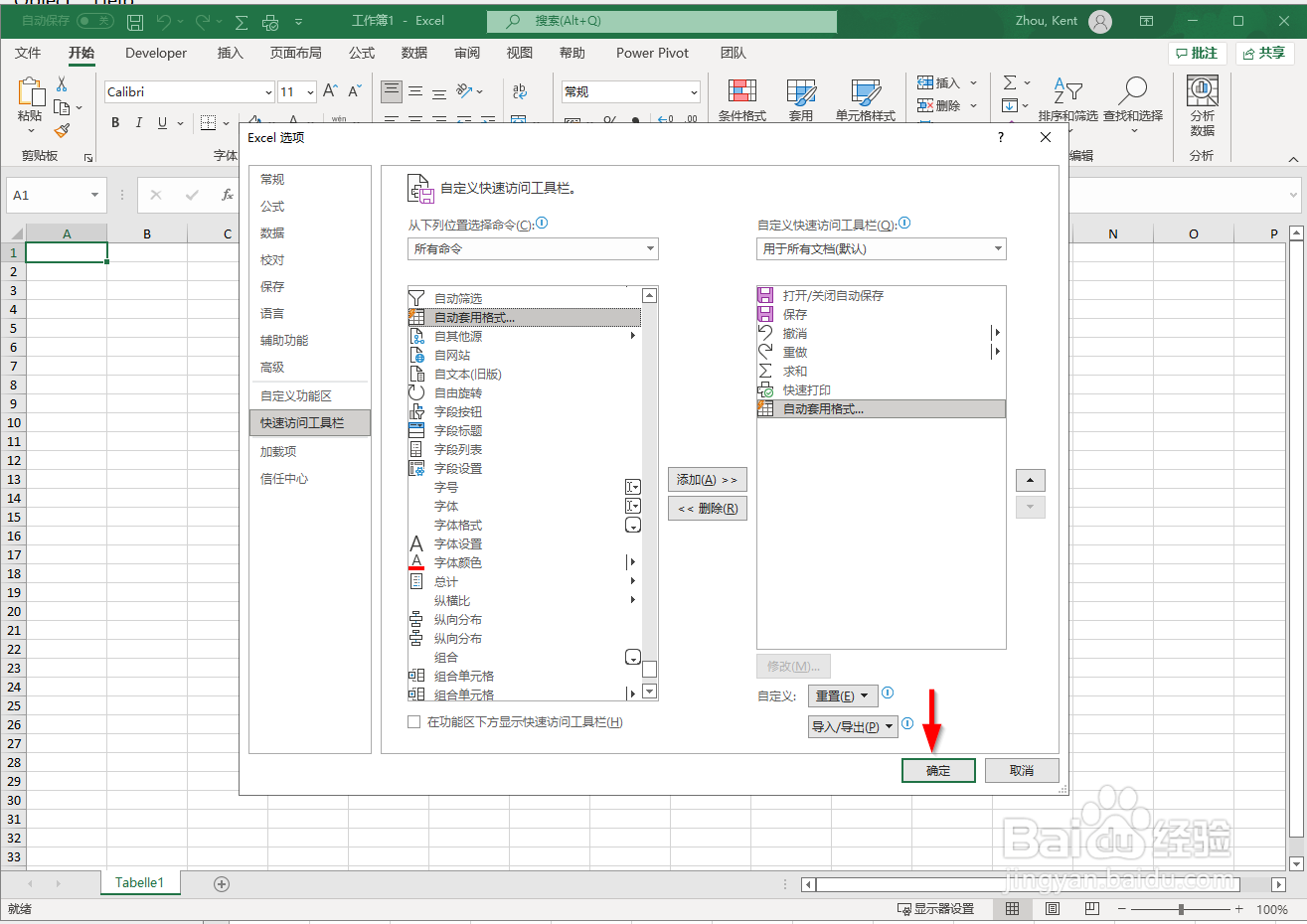Click the Format Painter brush icon

[x=62, y=130]
